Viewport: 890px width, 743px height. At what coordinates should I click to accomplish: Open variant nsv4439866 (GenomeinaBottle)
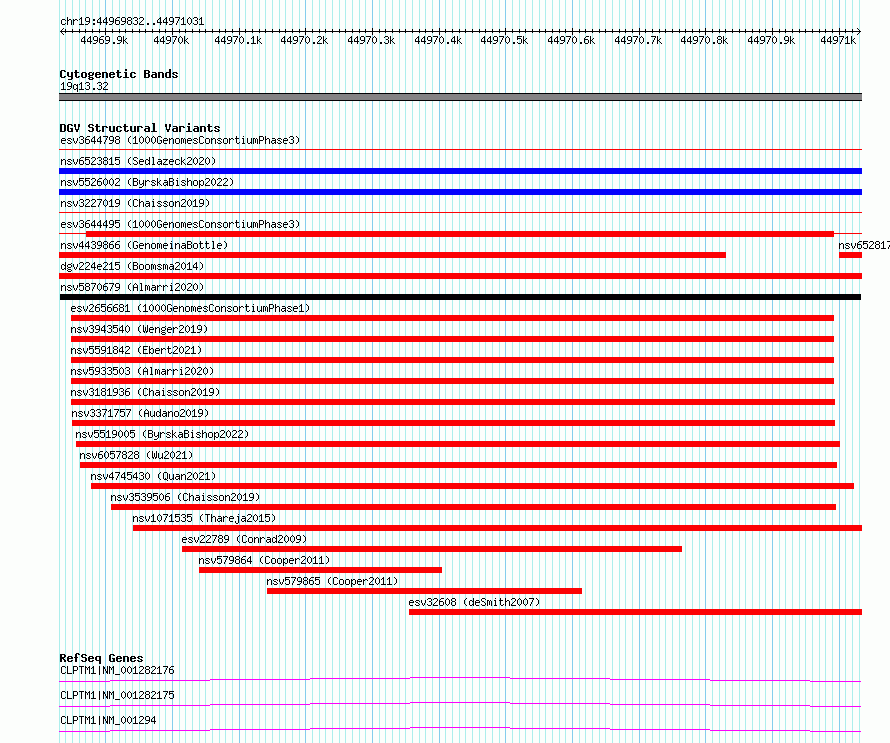144,245
